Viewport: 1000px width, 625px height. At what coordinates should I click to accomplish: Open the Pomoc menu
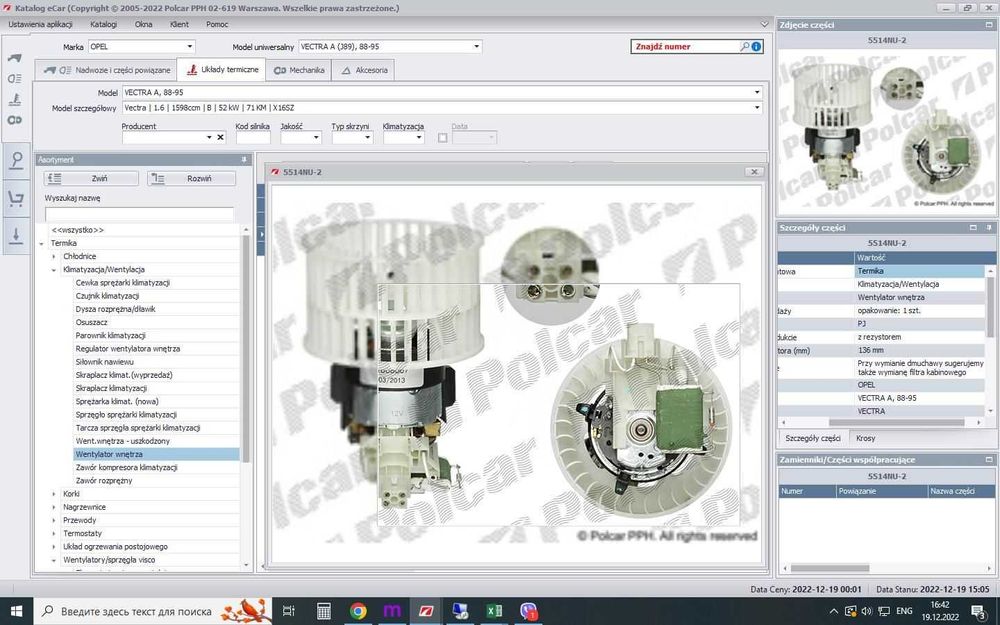pos(217,24)
